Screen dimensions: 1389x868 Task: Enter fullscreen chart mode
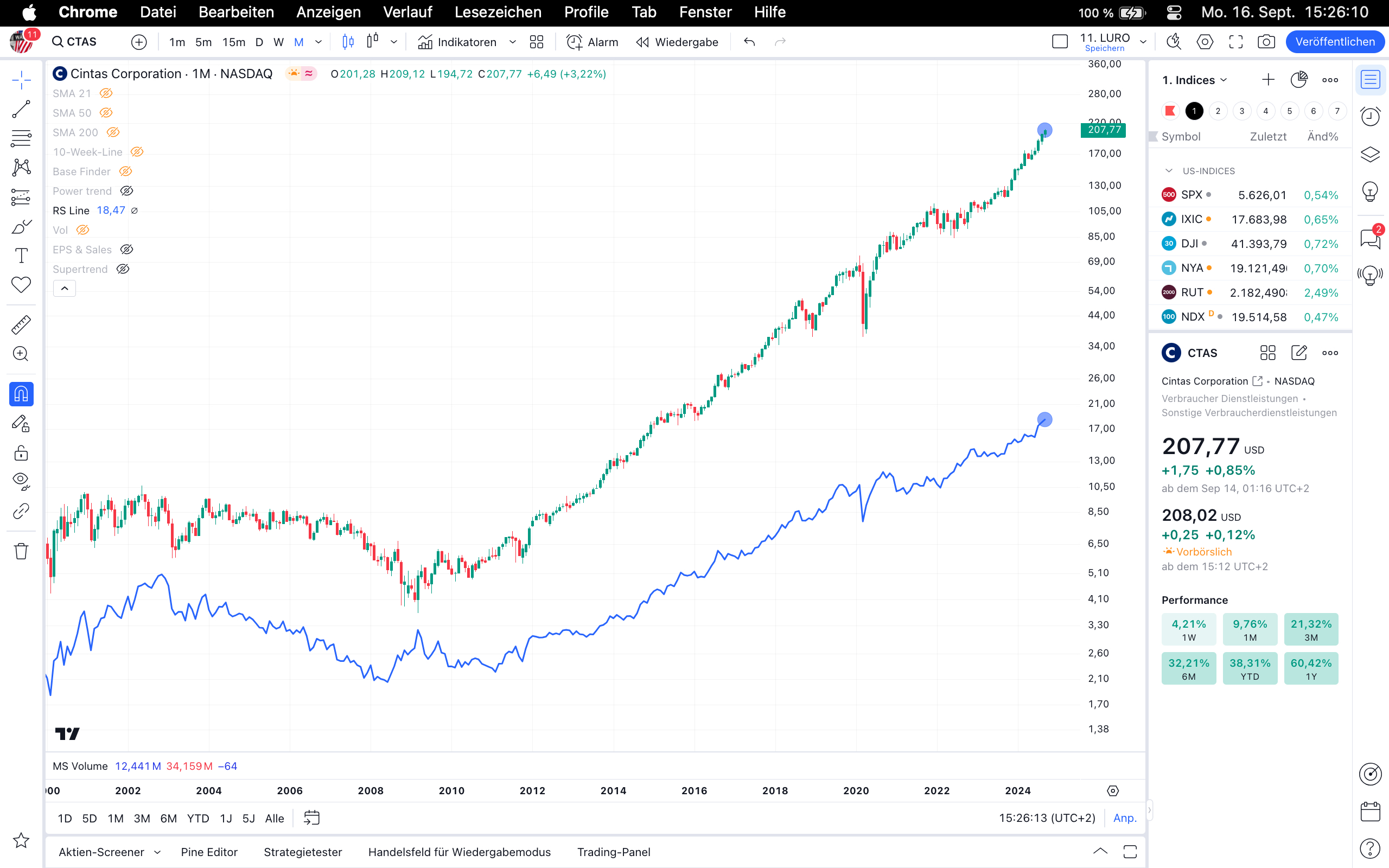tap(1236, 42)
